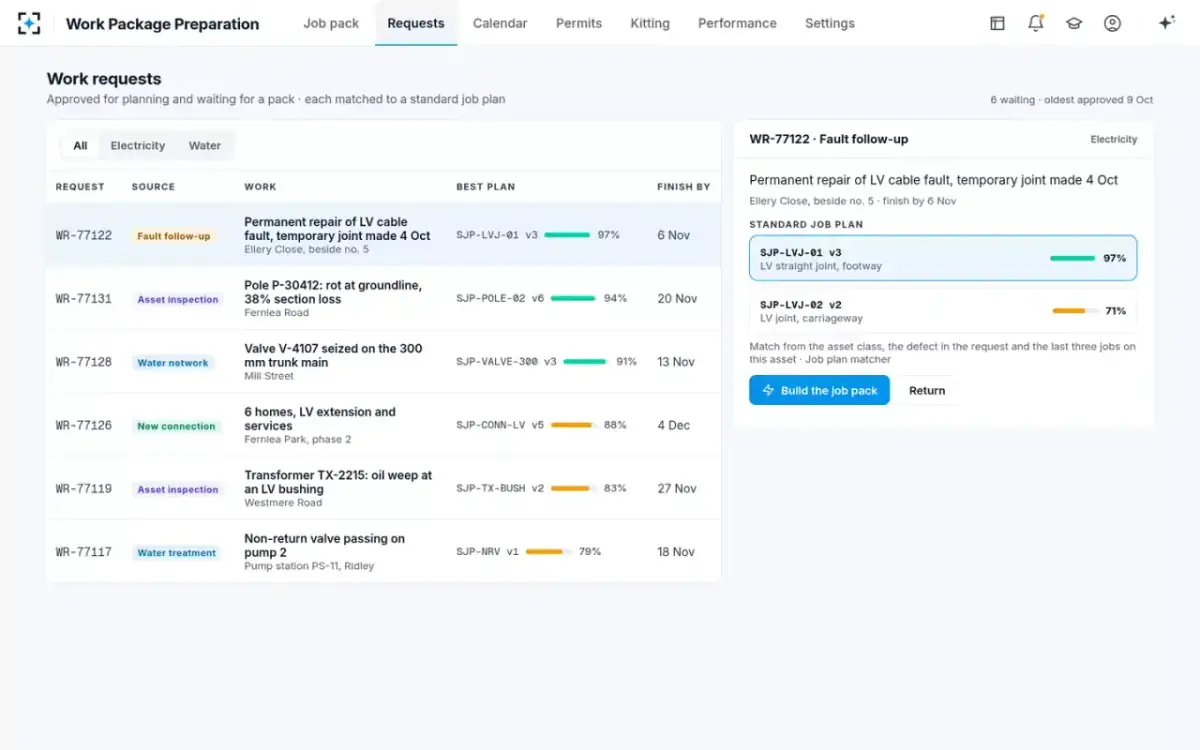This screenshot has height=750, width=1200.
Task: Click the Work Package Preparation title
Action: 162,24
